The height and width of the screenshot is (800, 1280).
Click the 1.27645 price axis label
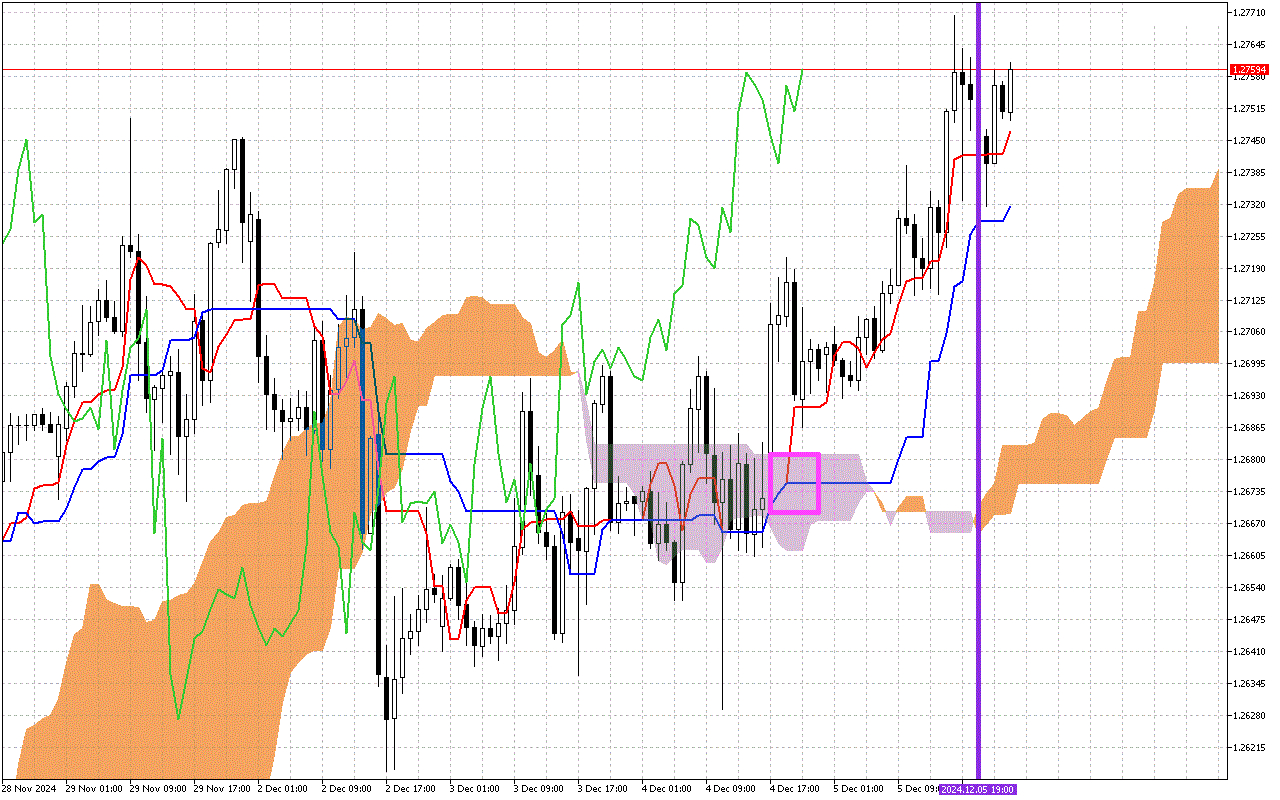pos(1249,44)
